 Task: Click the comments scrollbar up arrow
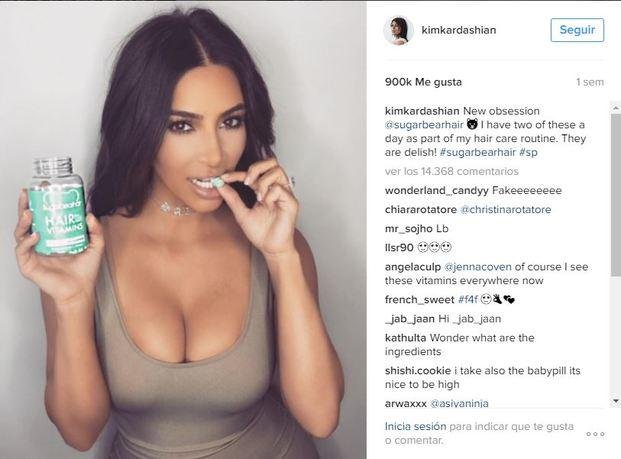point(616,107)
